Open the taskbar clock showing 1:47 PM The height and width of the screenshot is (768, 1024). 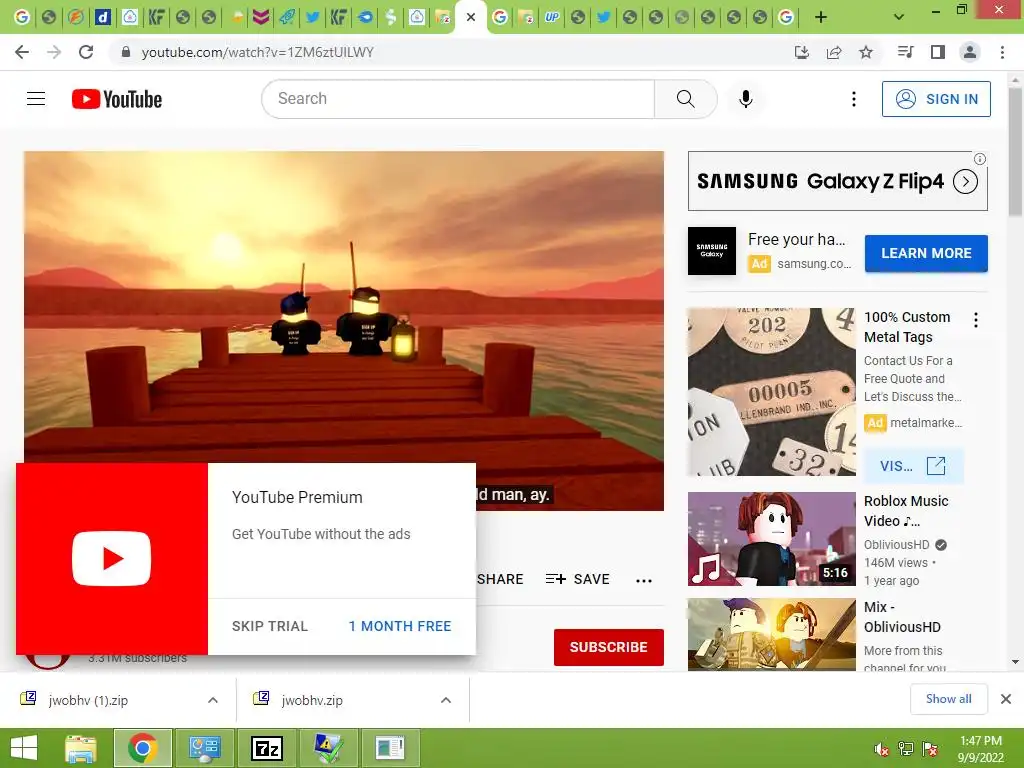coord(980,749)
